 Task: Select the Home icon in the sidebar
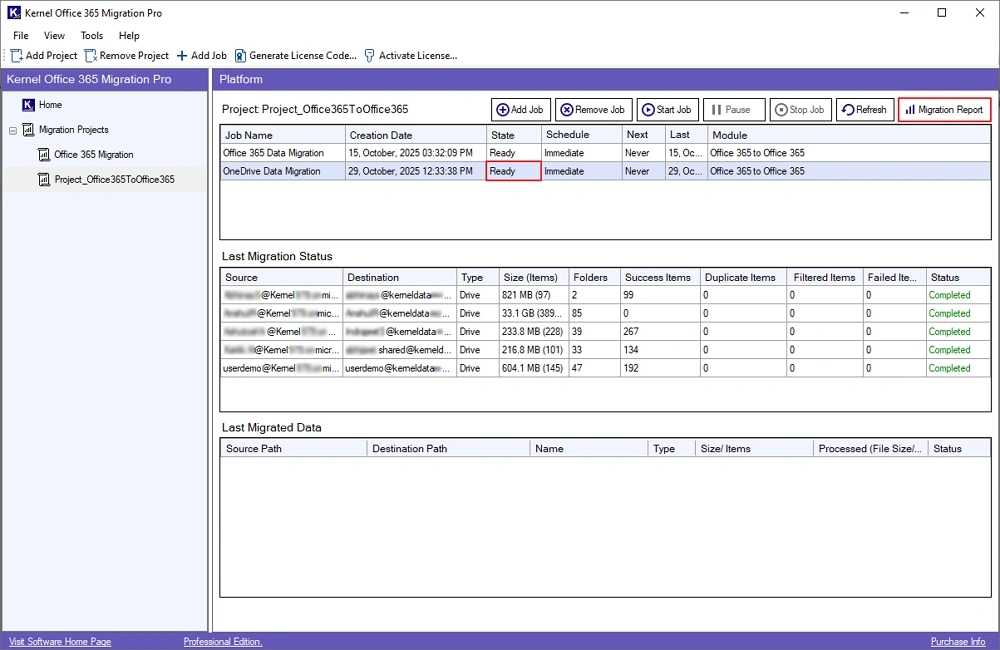29,104
